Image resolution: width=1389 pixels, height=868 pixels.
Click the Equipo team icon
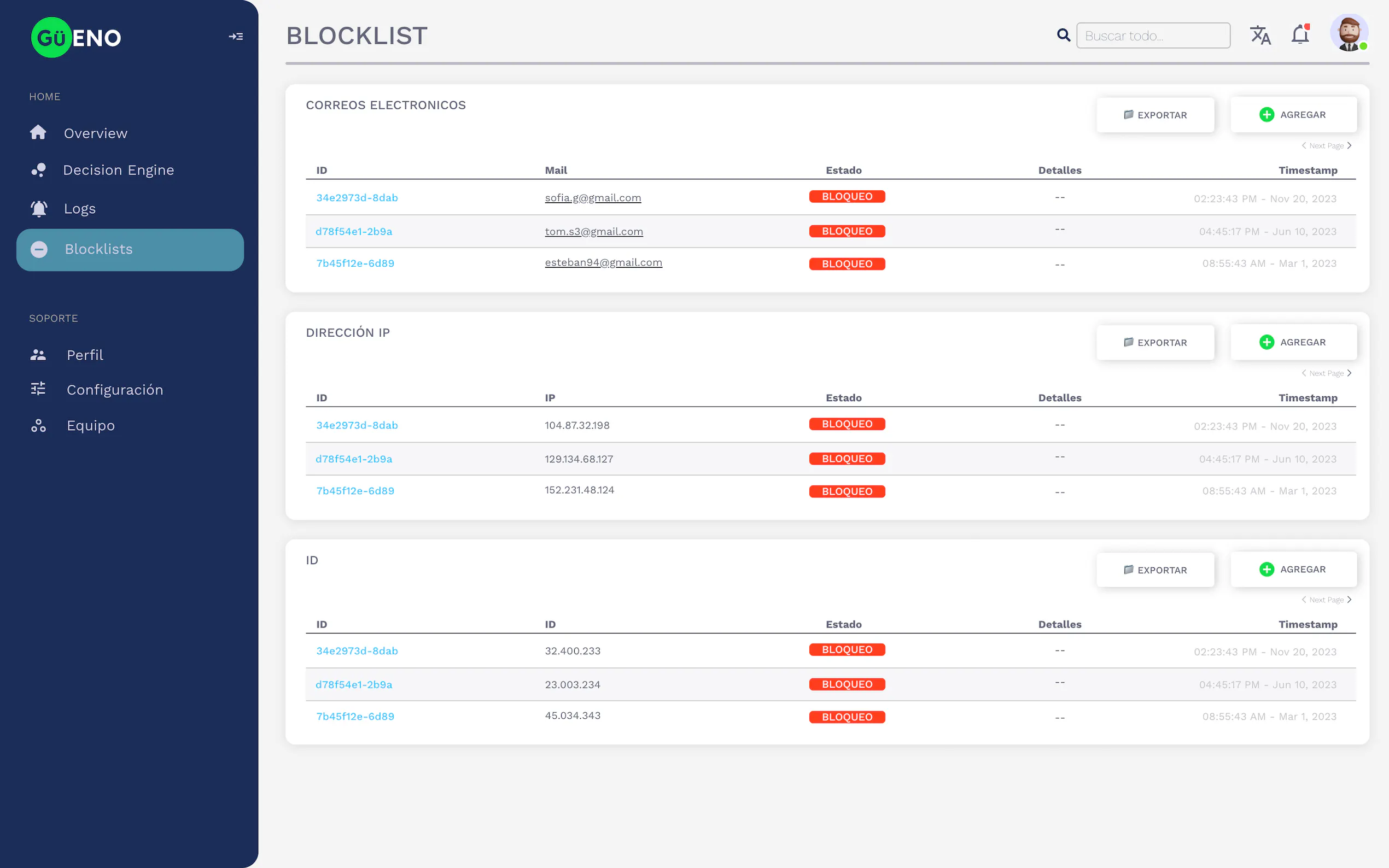tap(38, 425)
